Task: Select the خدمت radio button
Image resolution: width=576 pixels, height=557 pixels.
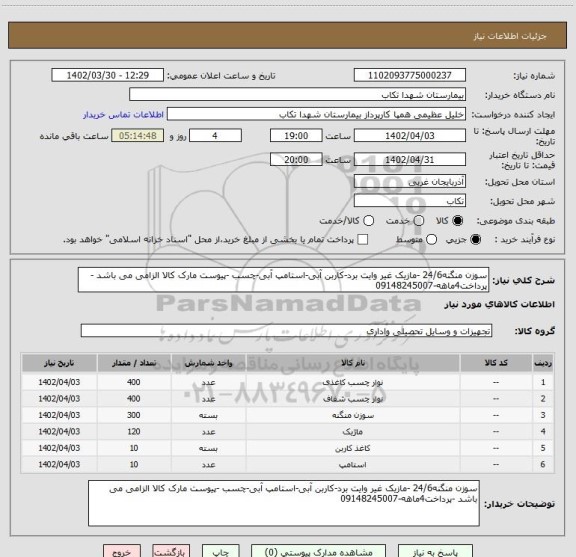Action: click(x=419, y=221)
